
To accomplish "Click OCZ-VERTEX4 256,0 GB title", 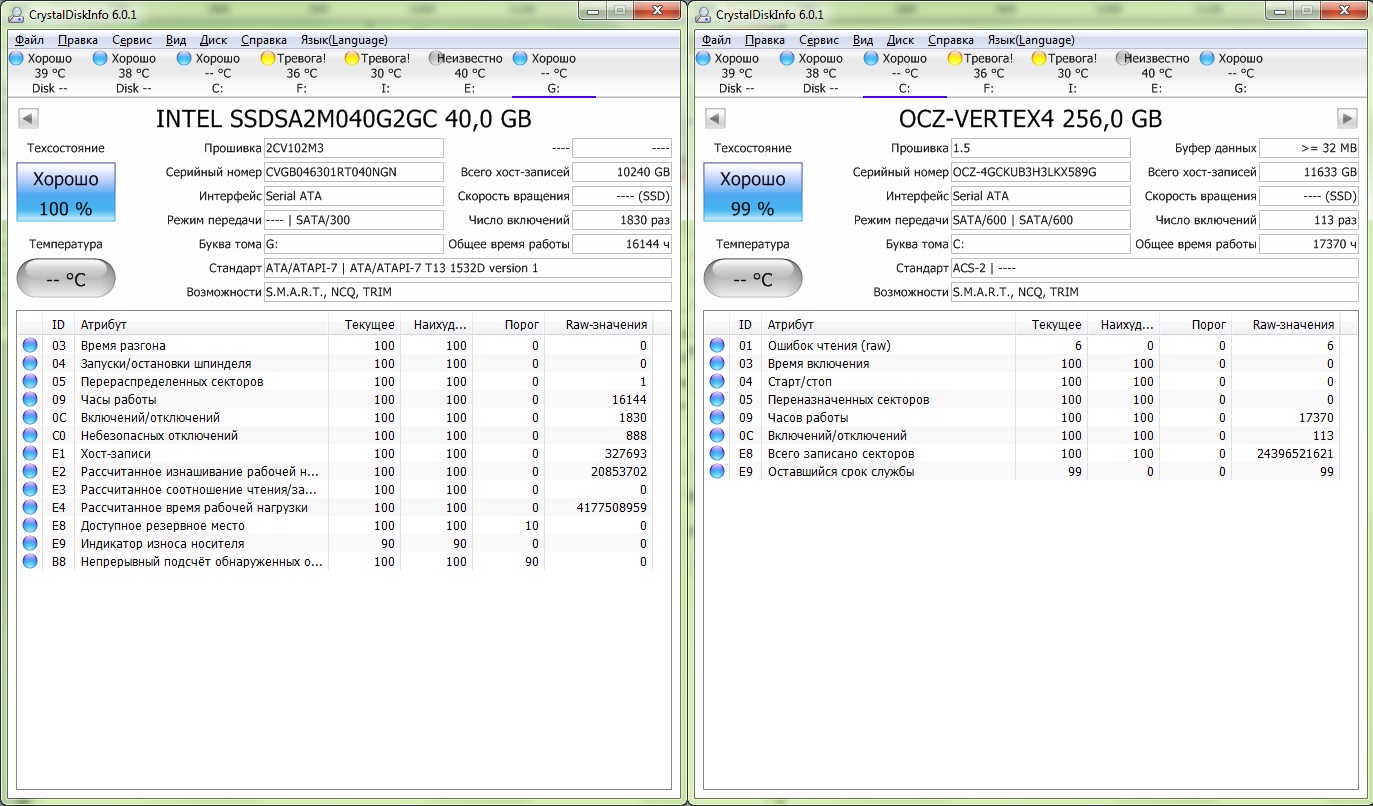I will (1031, 119).
